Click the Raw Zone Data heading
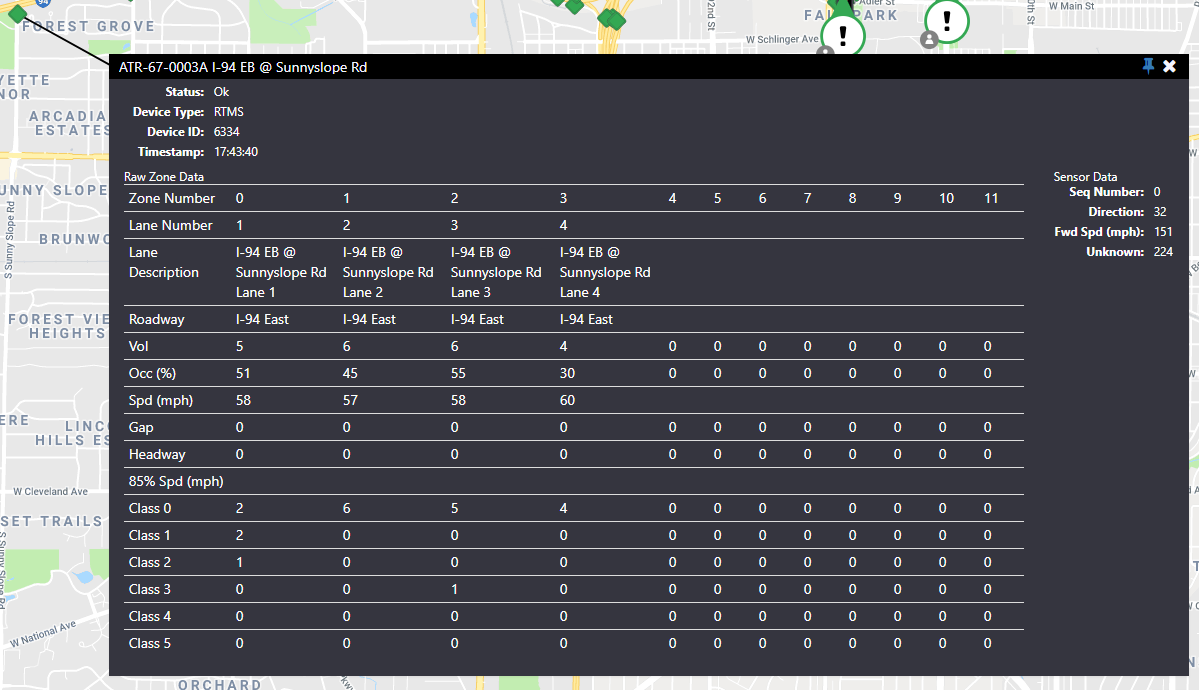The height and width of the screenshot is (690, 1199). click(164, 177)
